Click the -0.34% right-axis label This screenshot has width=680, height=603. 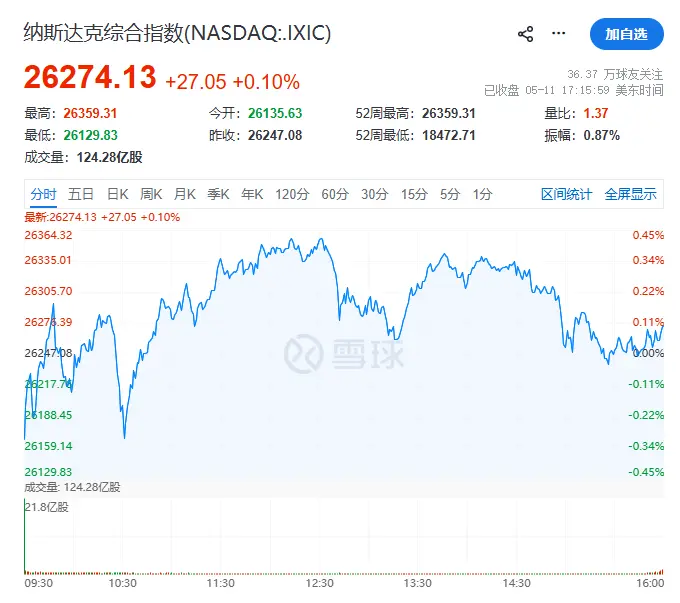pos(646,446)
